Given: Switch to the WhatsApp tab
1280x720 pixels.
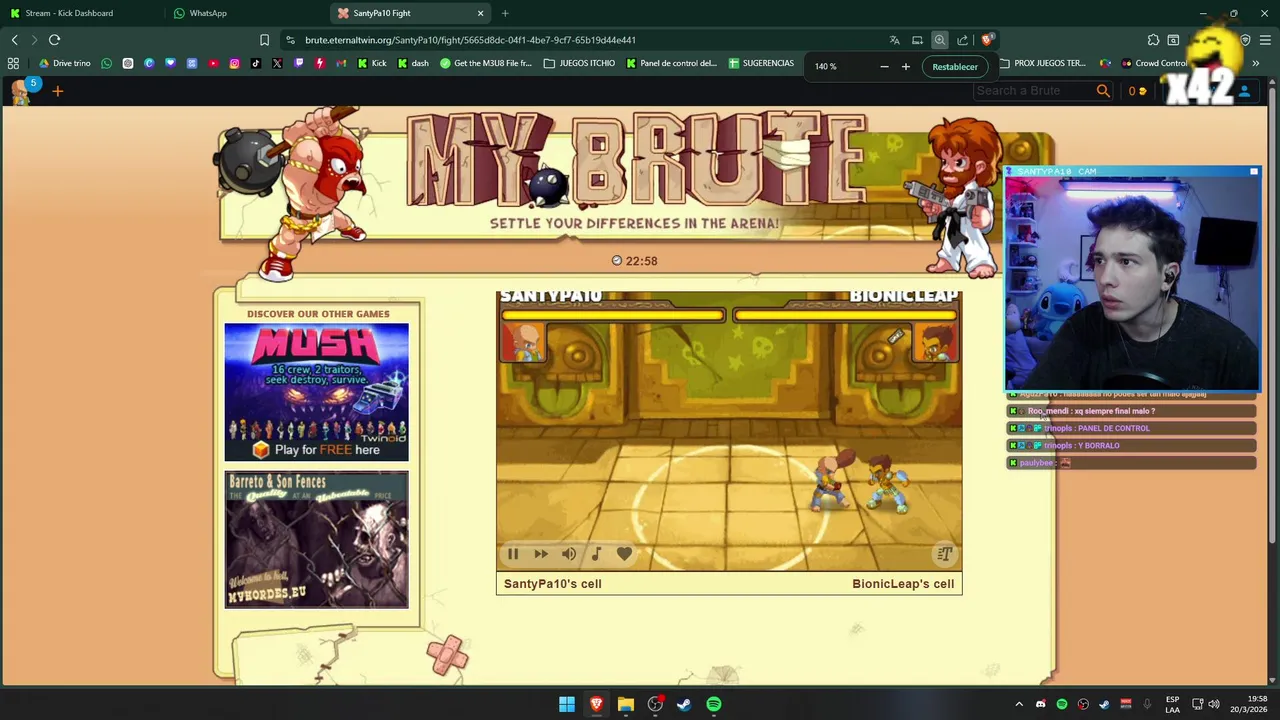Looking at the screenshot, I should point(207,13).
